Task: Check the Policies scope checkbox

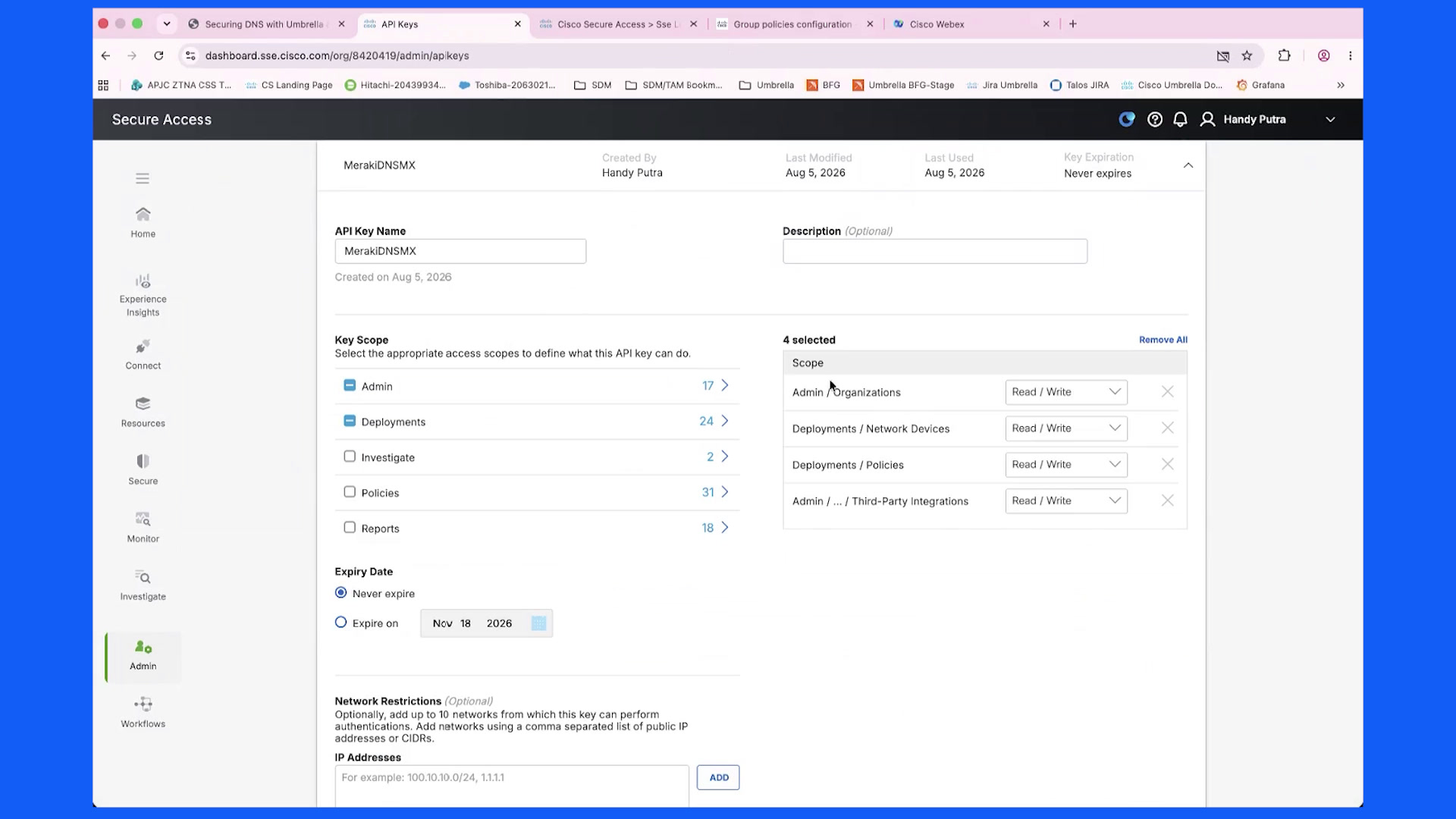Action: click(x=350, y=492)
